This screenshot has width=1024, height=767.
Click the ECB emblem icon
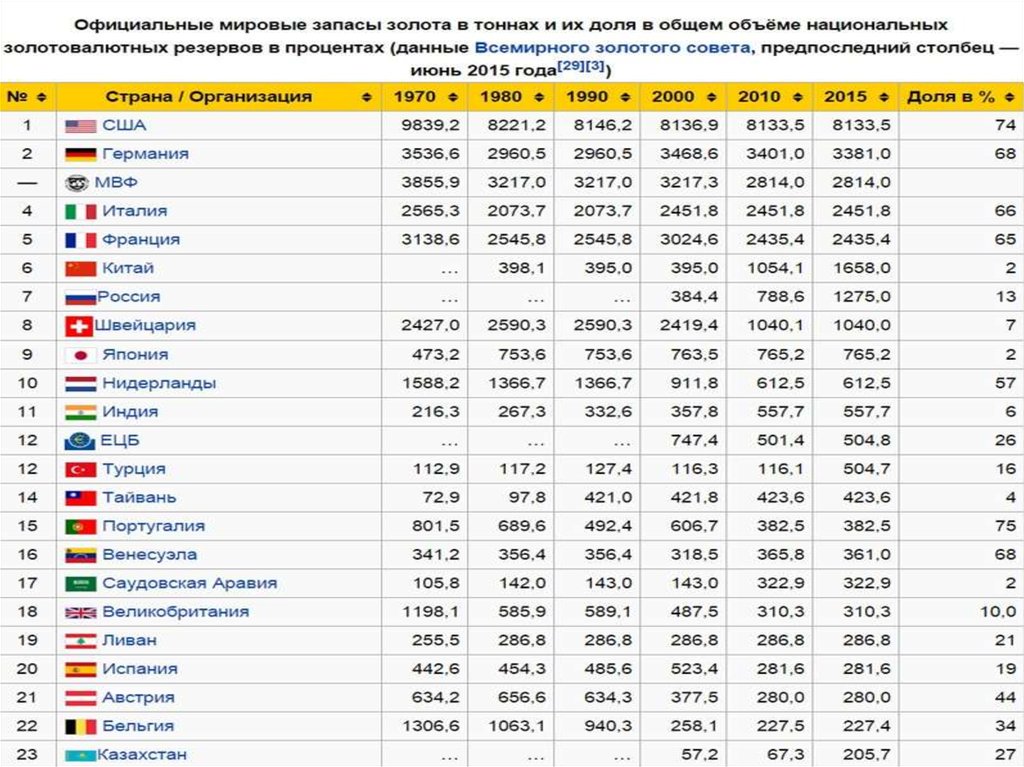[80, 441]
